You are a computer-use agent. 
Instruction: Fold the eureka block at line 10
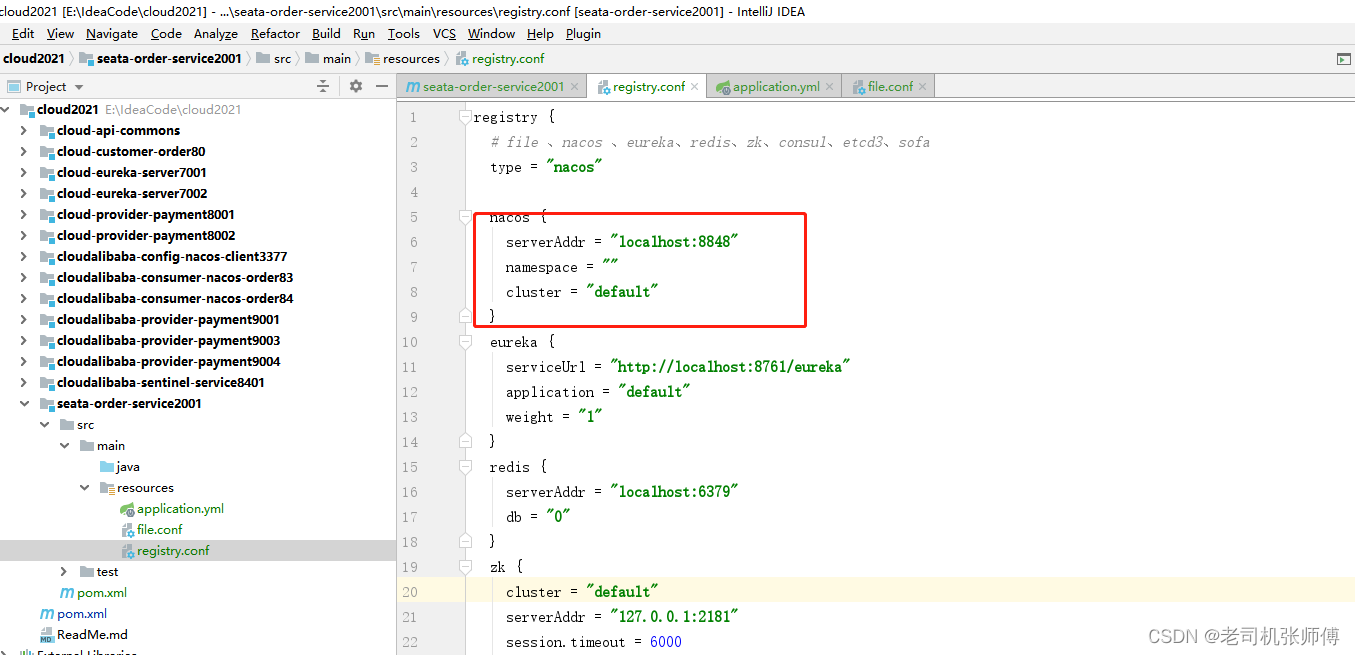[464, 342]
